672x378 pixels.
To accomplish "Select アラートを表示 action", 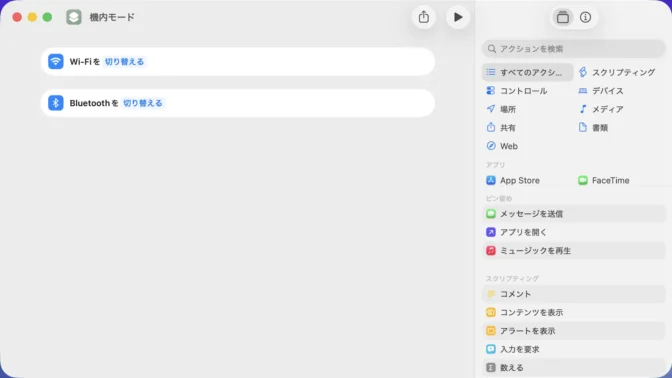I will point(574,331).
